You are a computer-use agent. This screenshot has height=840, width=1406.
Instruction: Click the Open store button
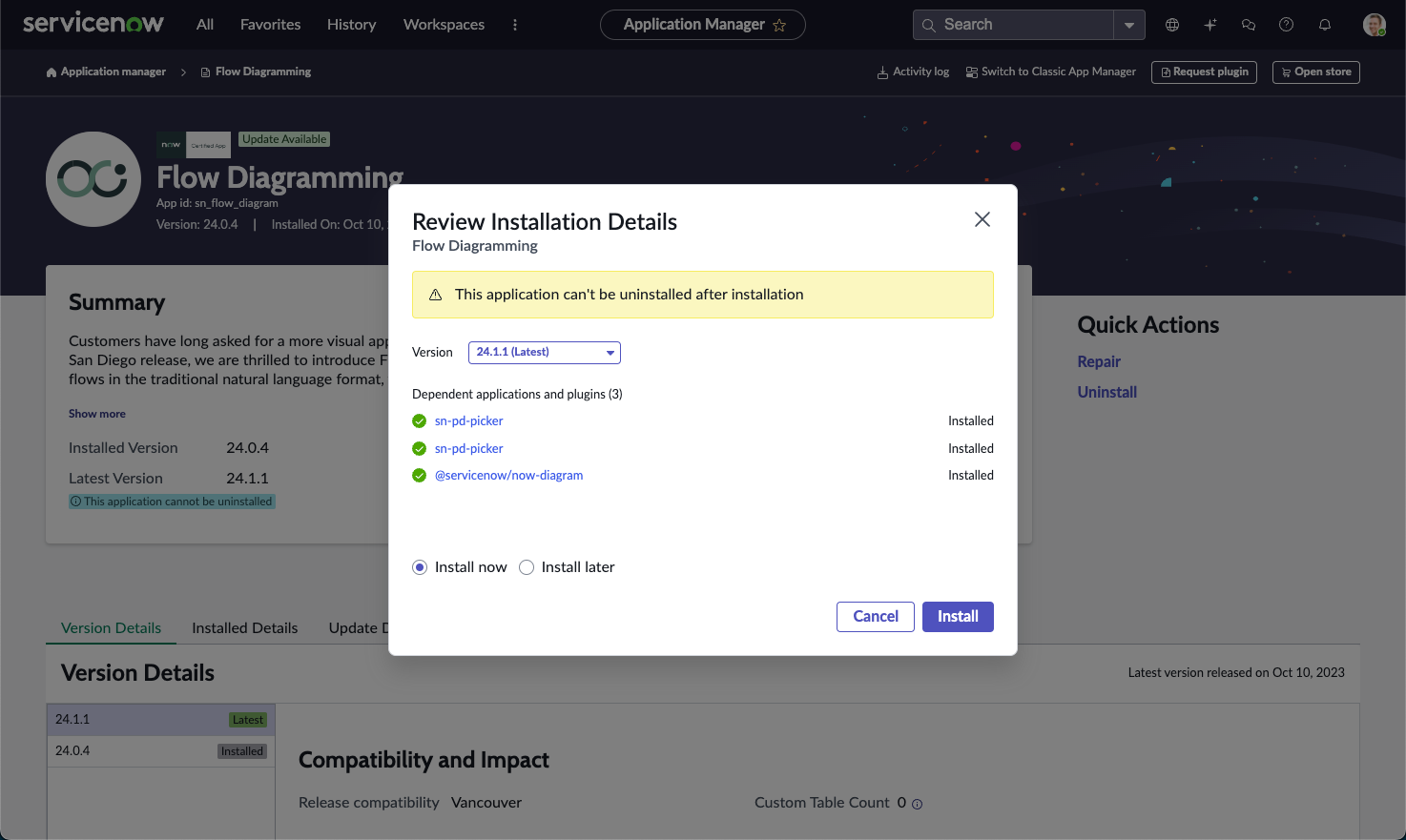click(x=1316, y=72)
